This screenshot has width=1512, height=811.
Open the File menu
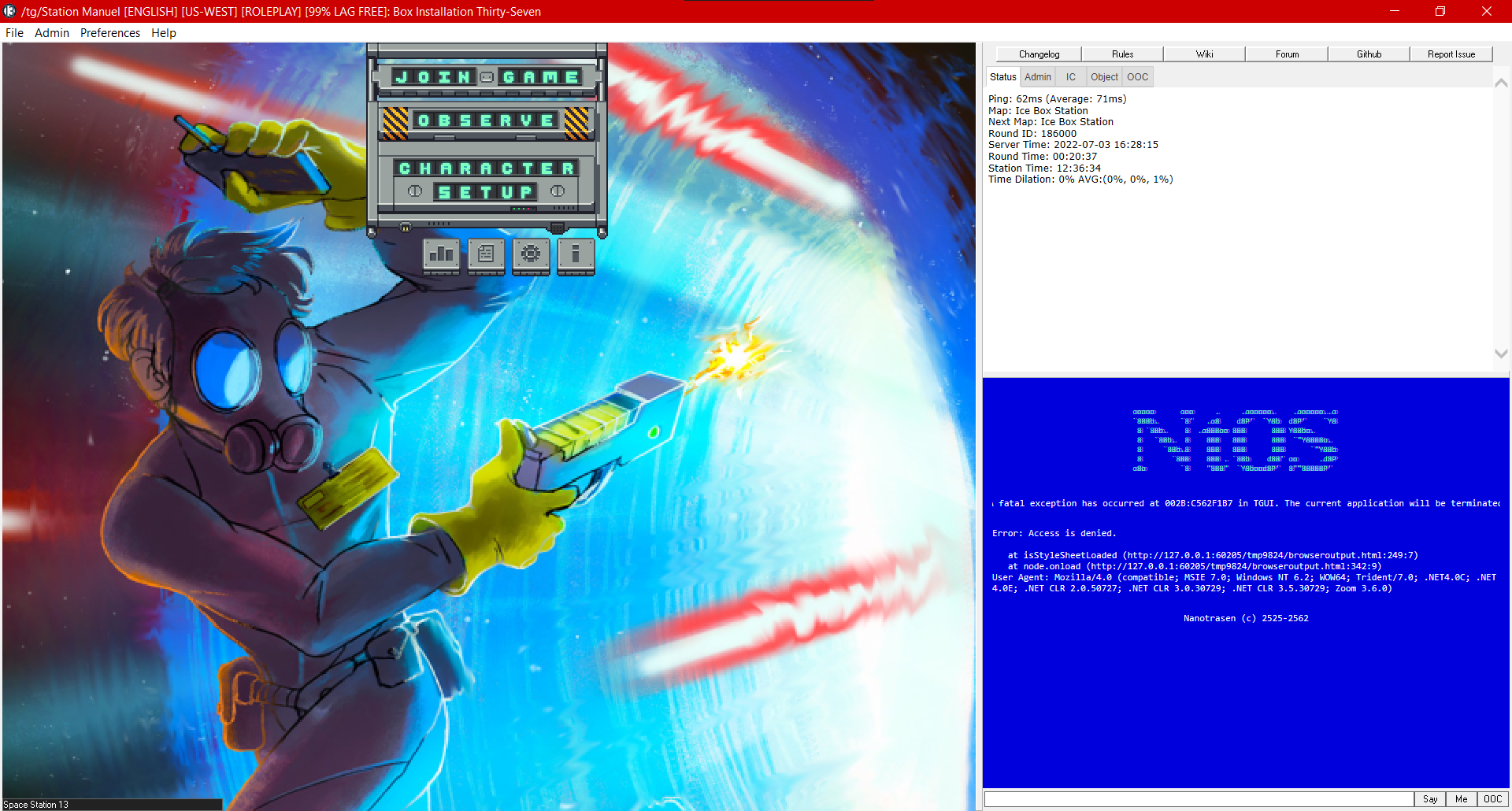click(13, 32)
